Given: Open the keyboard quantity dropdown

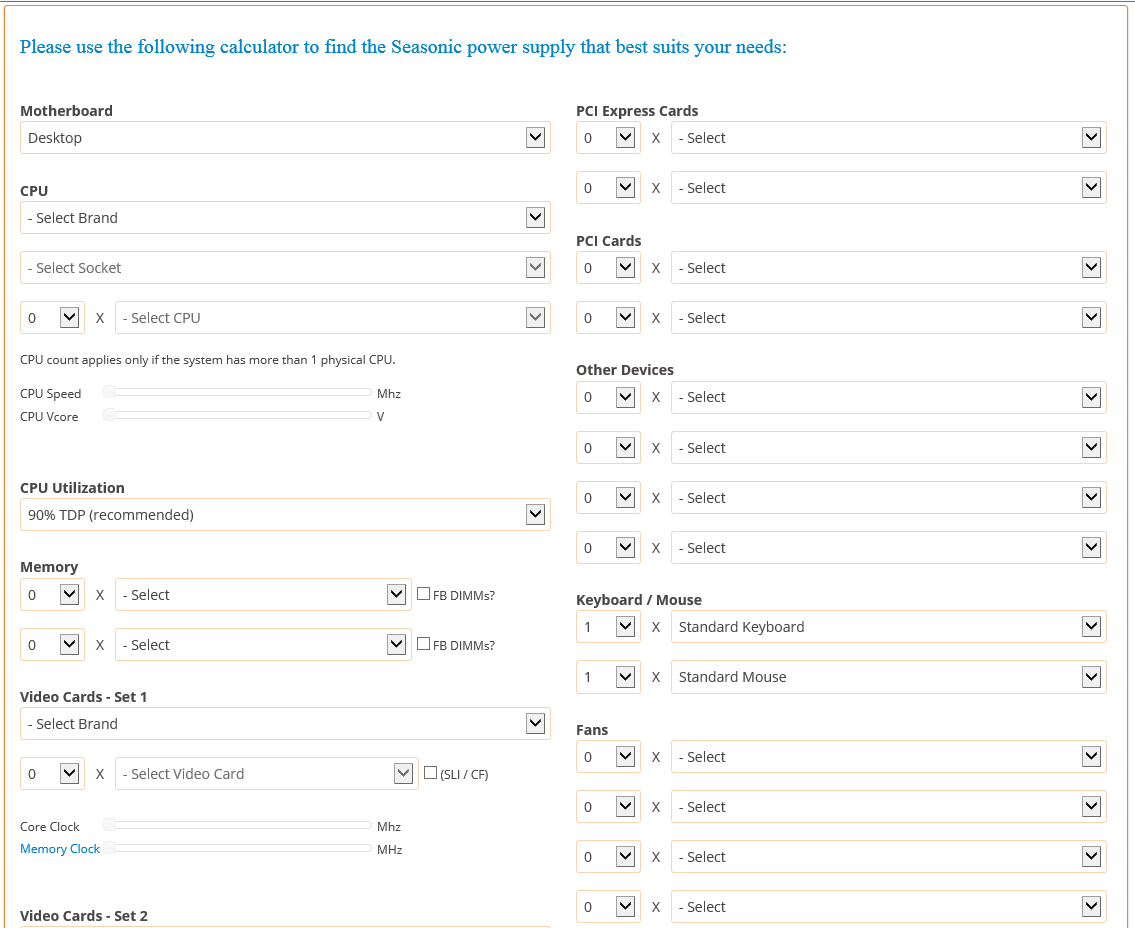Looking at the screenshot, I should 608,627.
